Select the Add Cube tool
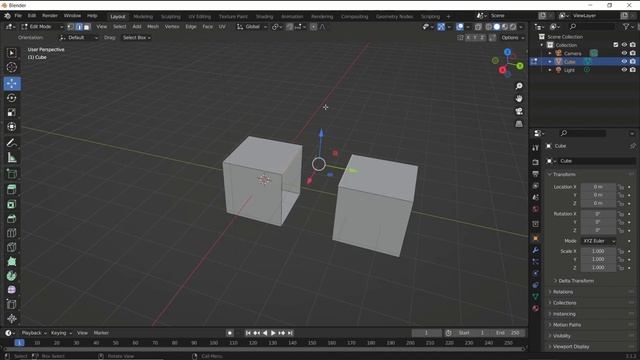 point(11,174)
